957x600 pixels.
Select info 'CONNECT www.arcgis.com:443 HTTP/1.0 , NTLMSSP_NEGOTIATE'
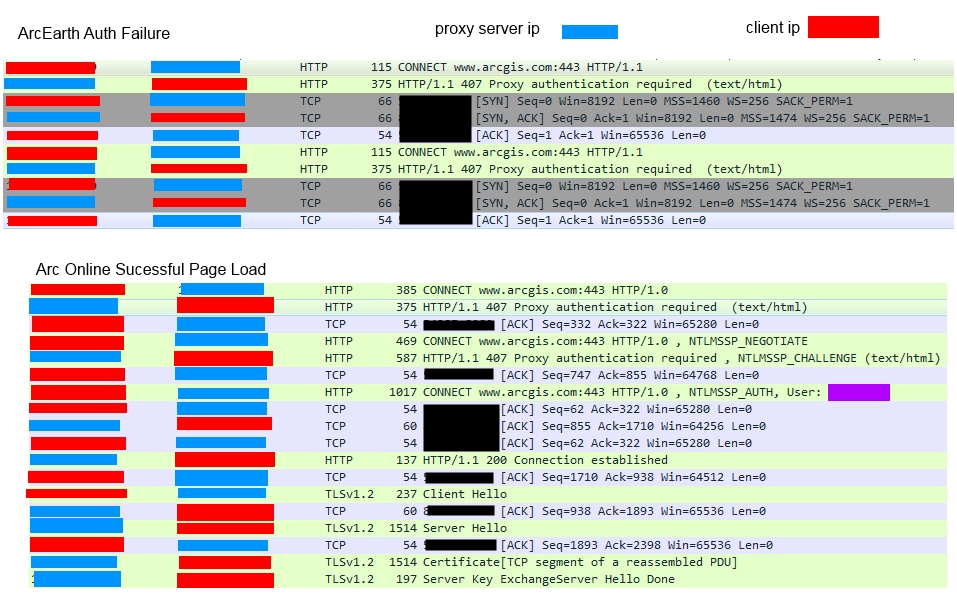[x=615, y=341]
